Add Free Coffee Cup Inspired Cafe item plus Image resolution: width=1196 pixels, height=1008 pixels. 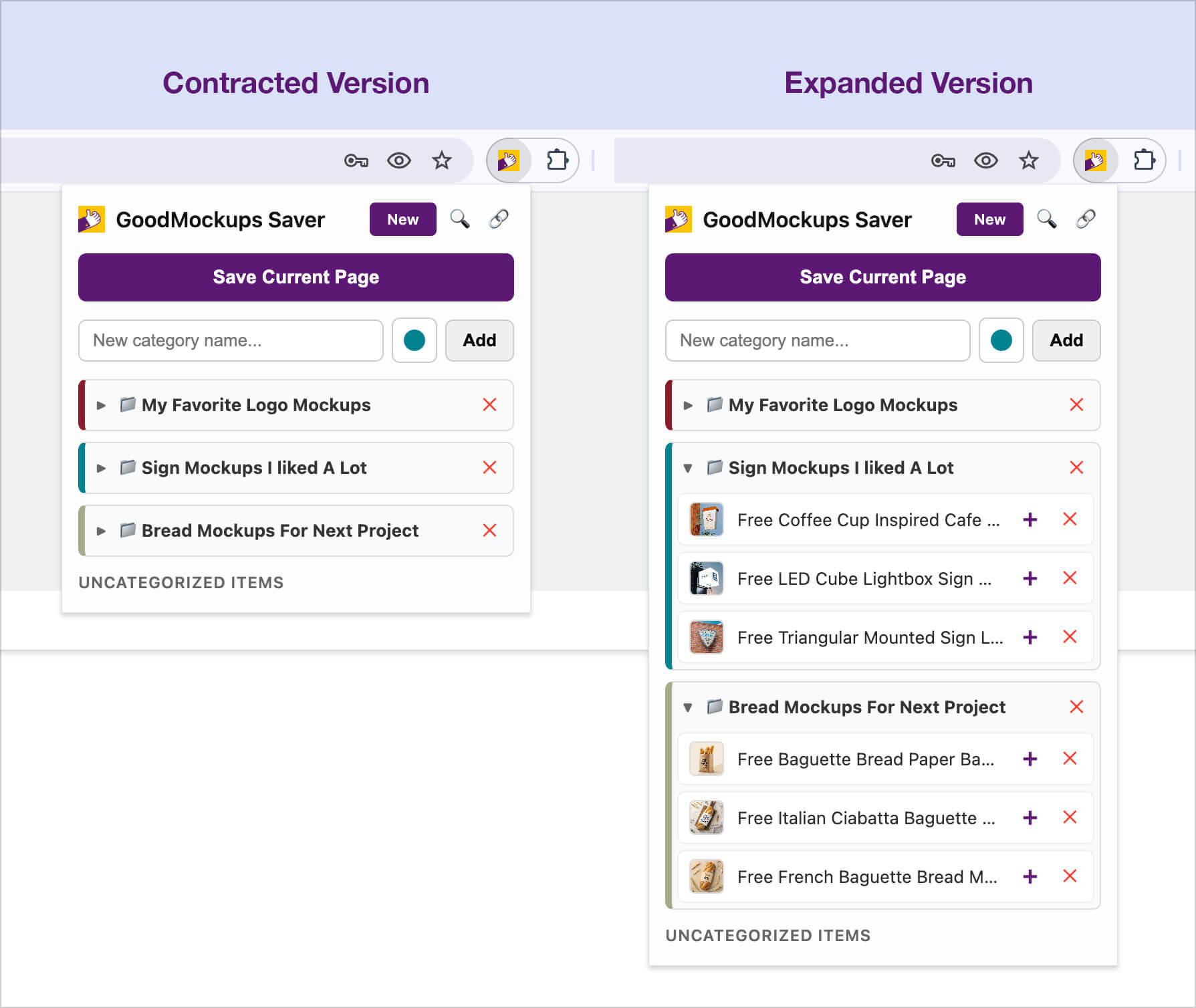(1030, 519)
